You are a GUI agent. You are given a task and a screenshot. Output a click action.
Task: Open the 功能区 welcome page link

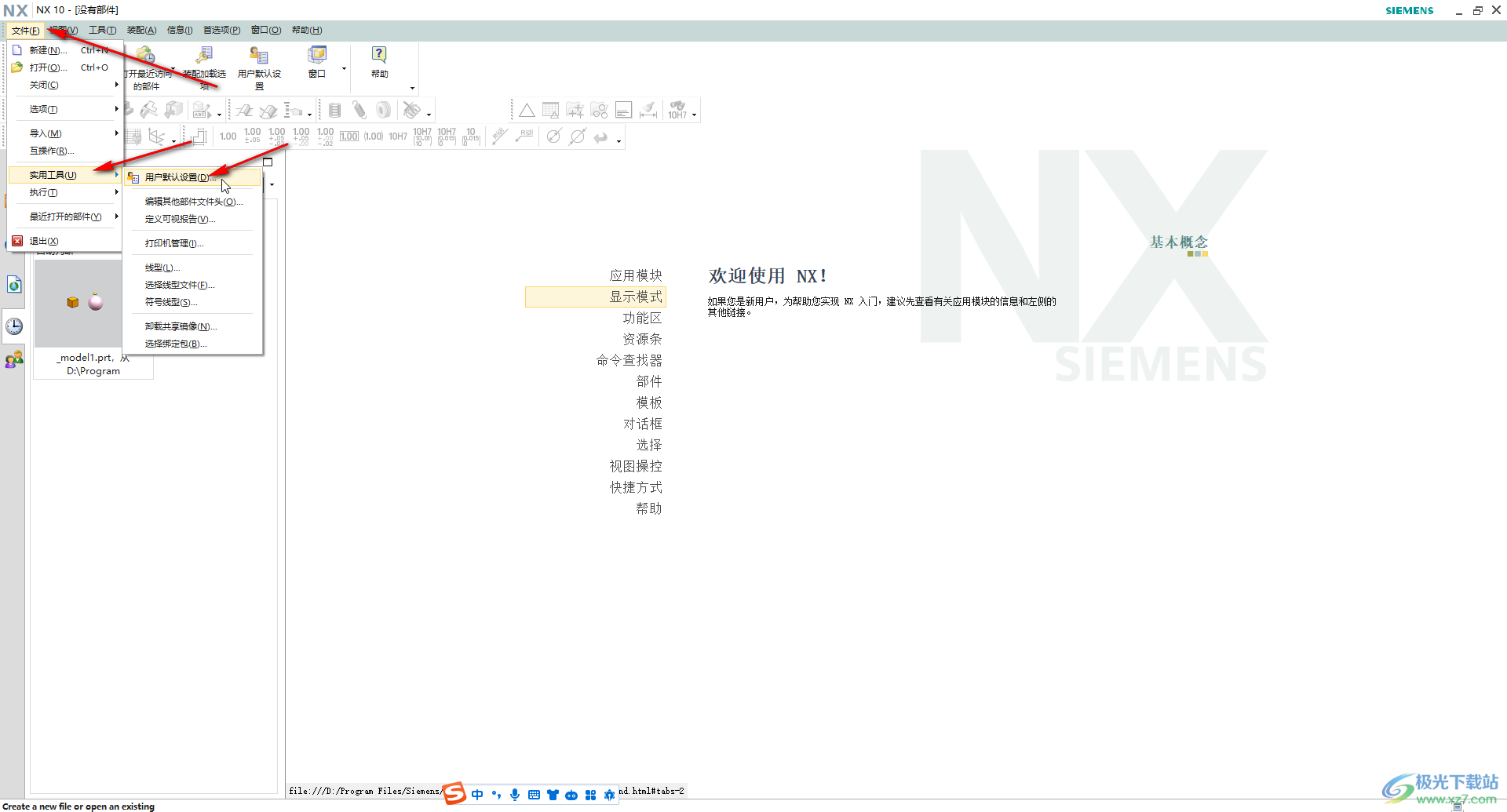pos(642,318)
